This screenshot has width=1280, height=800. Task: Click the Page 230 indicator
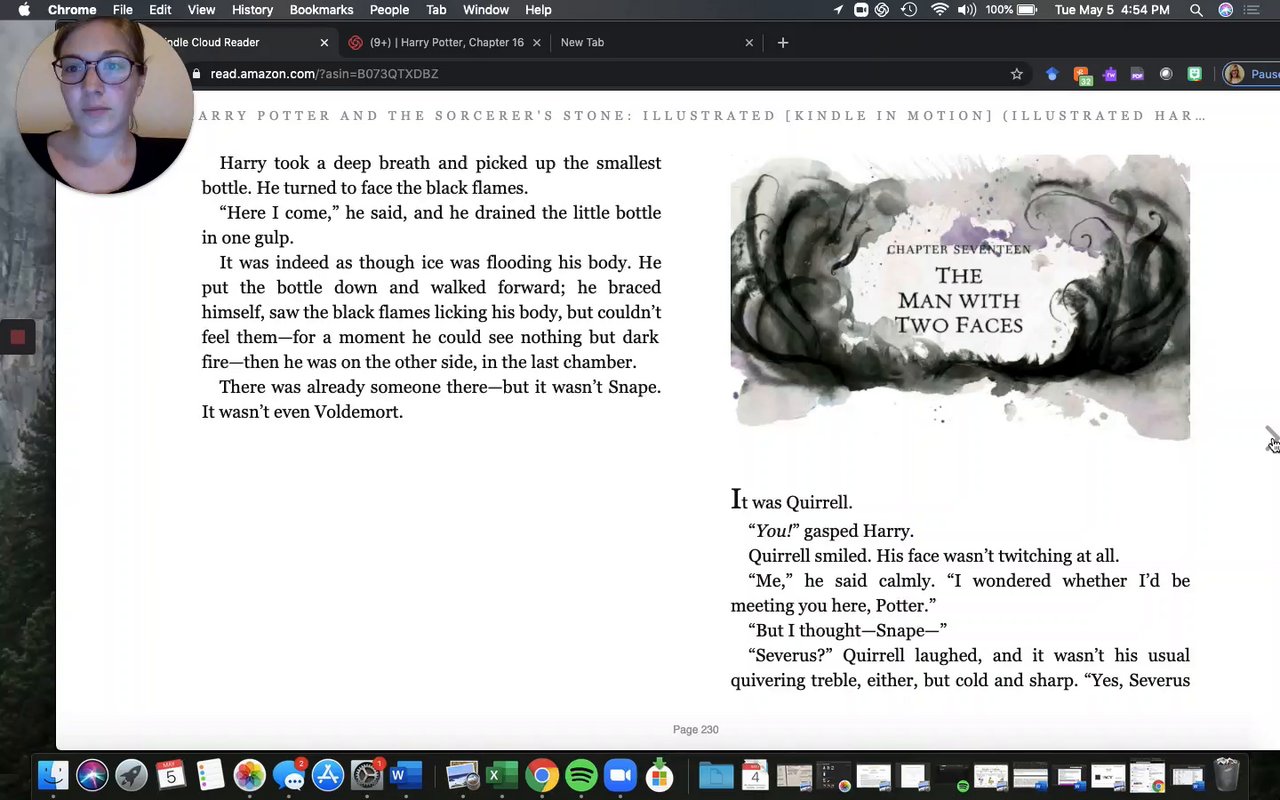point(696,730)
